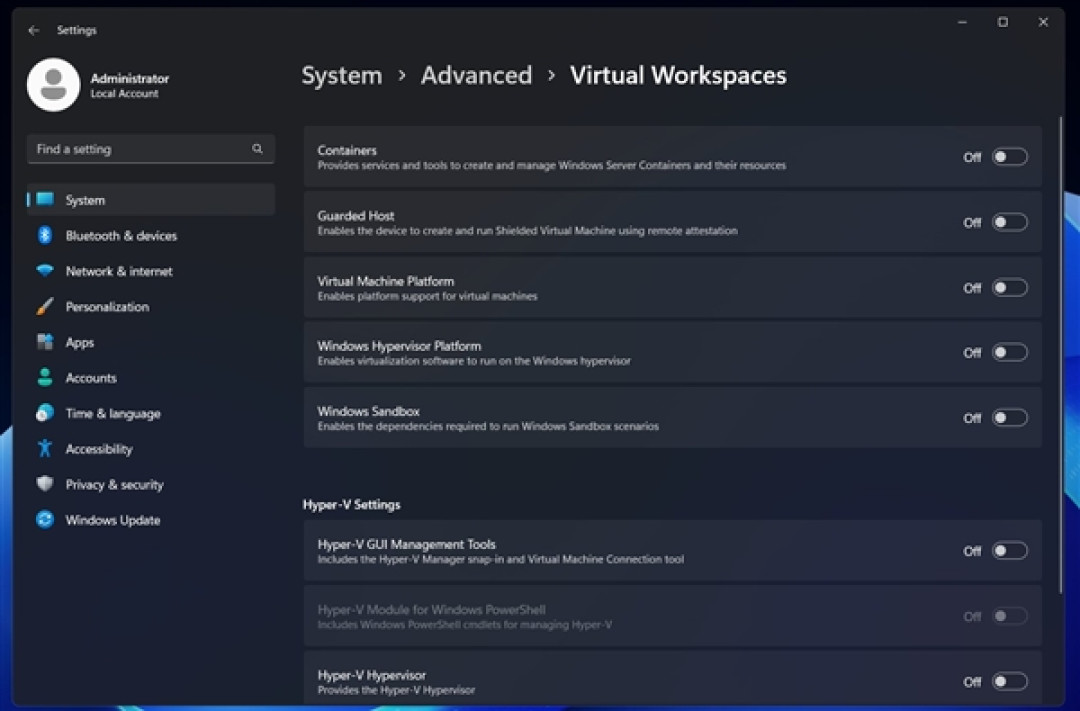Toggle Virtual Machine Platform on
The image size is (1080, 711).
point(1010,287)
